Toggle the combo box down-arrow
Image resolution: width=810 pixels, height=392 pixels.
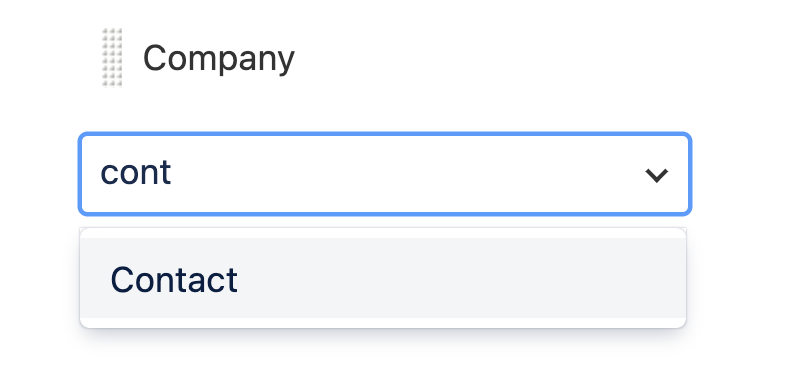(x=657, y=175)
